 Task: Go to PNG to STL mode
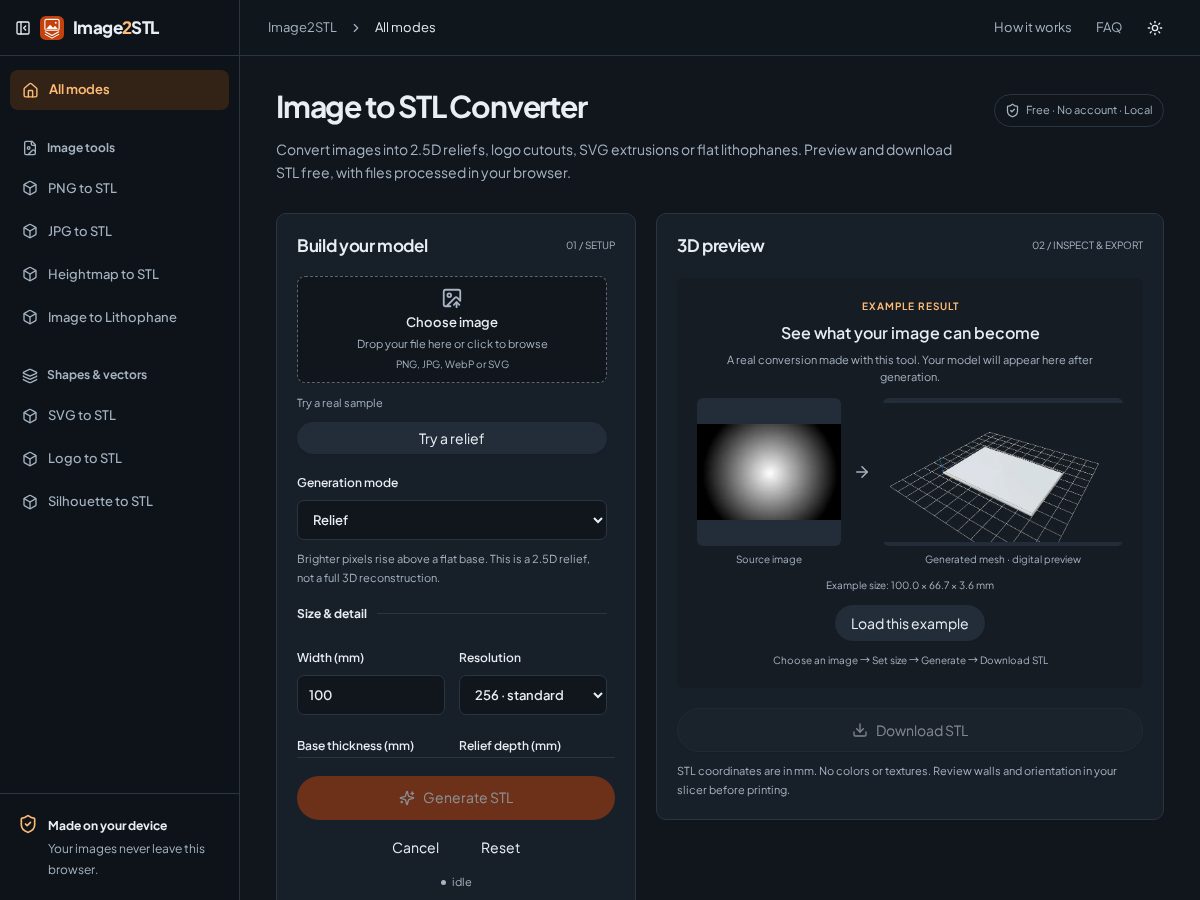point(119,188)
